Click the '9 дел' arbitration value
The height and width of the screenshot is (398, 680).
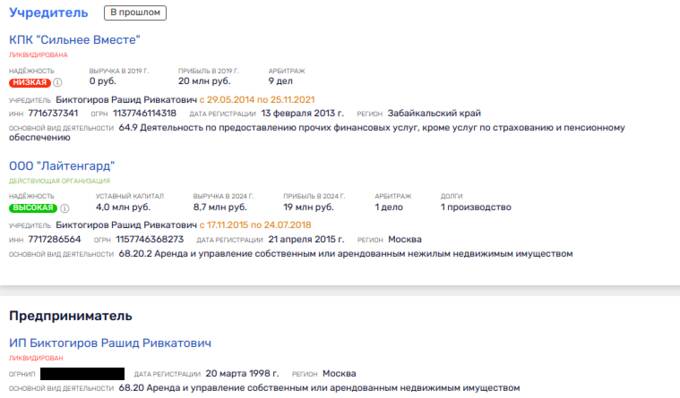(281, 81)
